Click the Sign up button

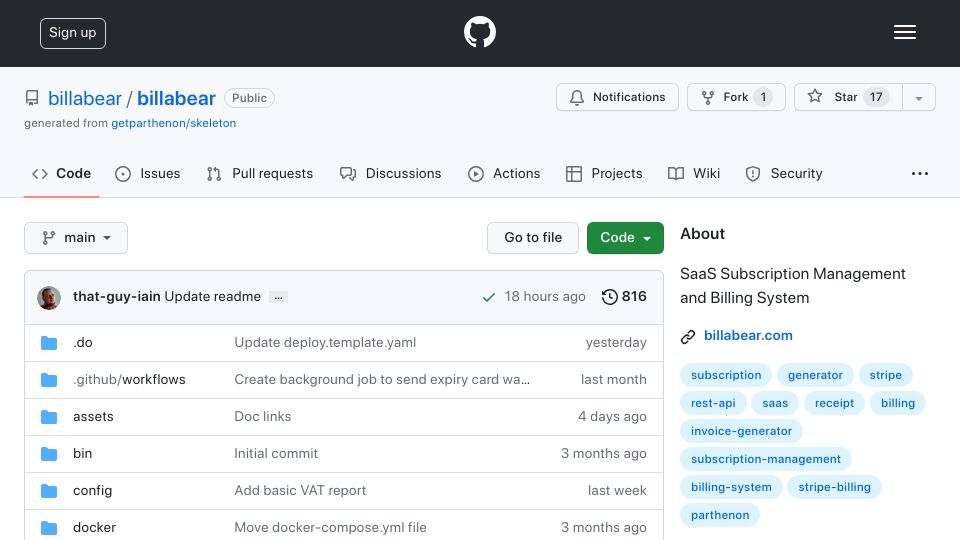73,33
